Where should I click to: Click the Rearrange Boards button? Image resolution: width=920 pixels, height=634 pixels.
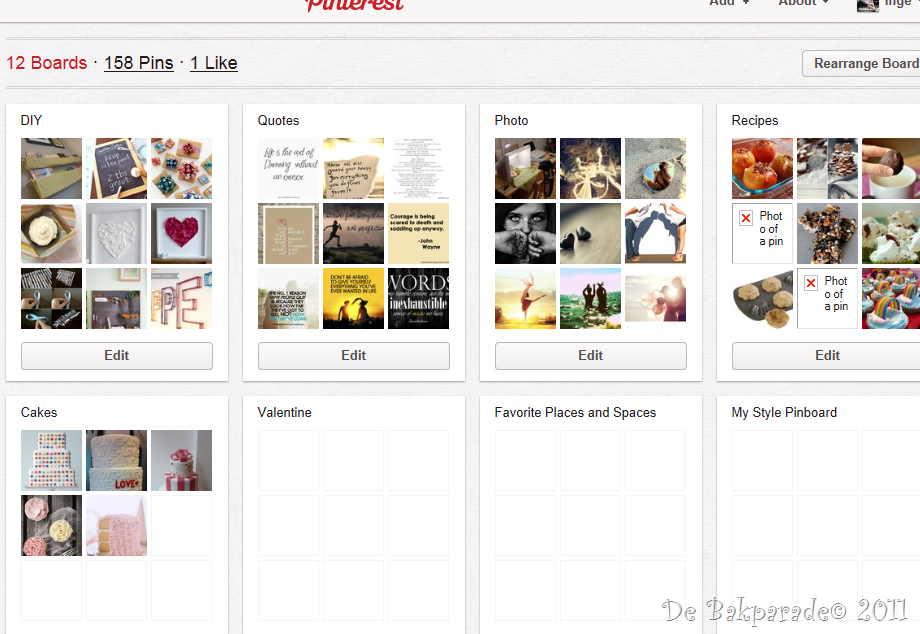[861, 63]
